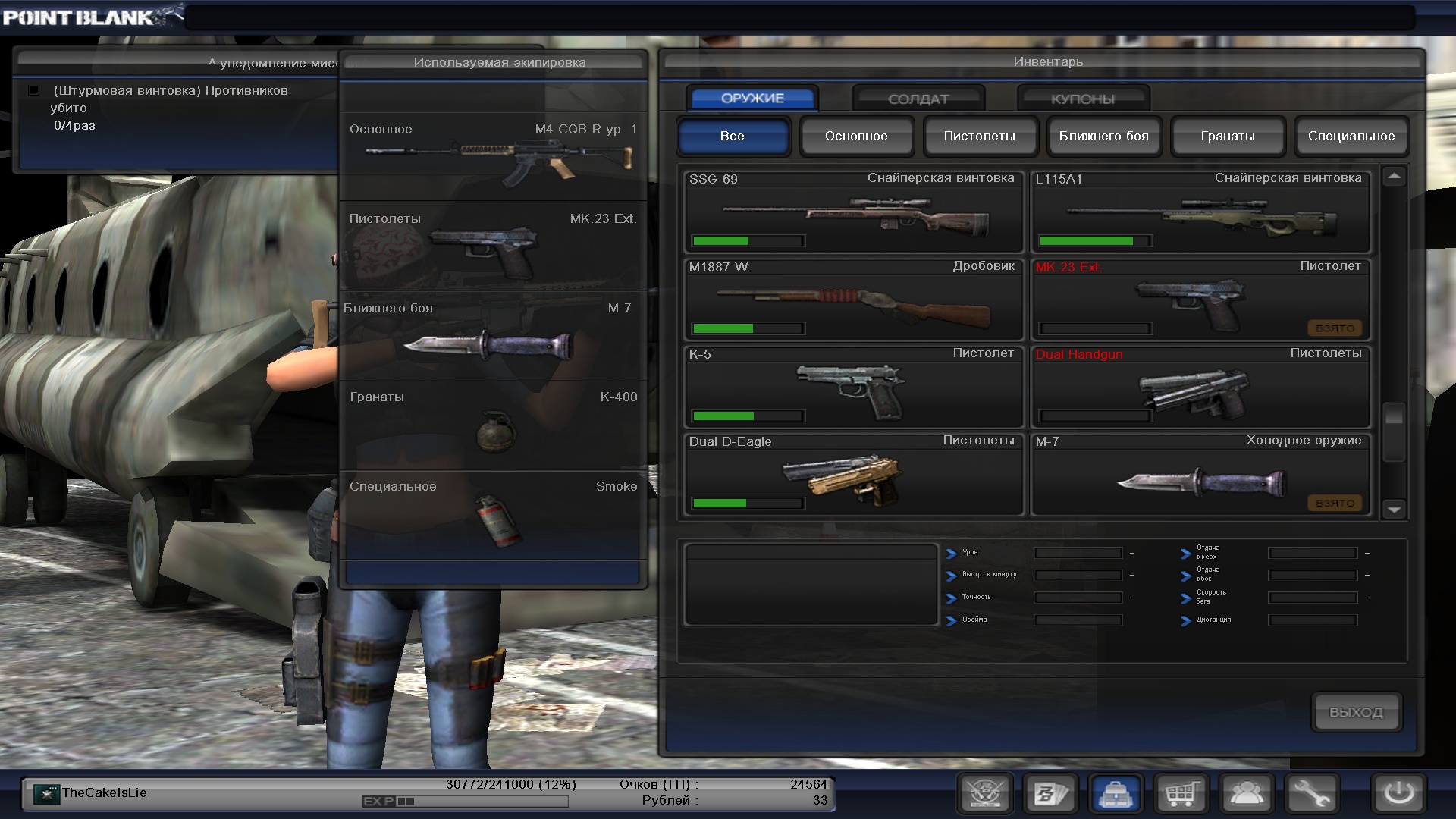Switch to the СОЛДАТ tab
The width and height of the screenshot is (1456, 819).
point(918,99)
